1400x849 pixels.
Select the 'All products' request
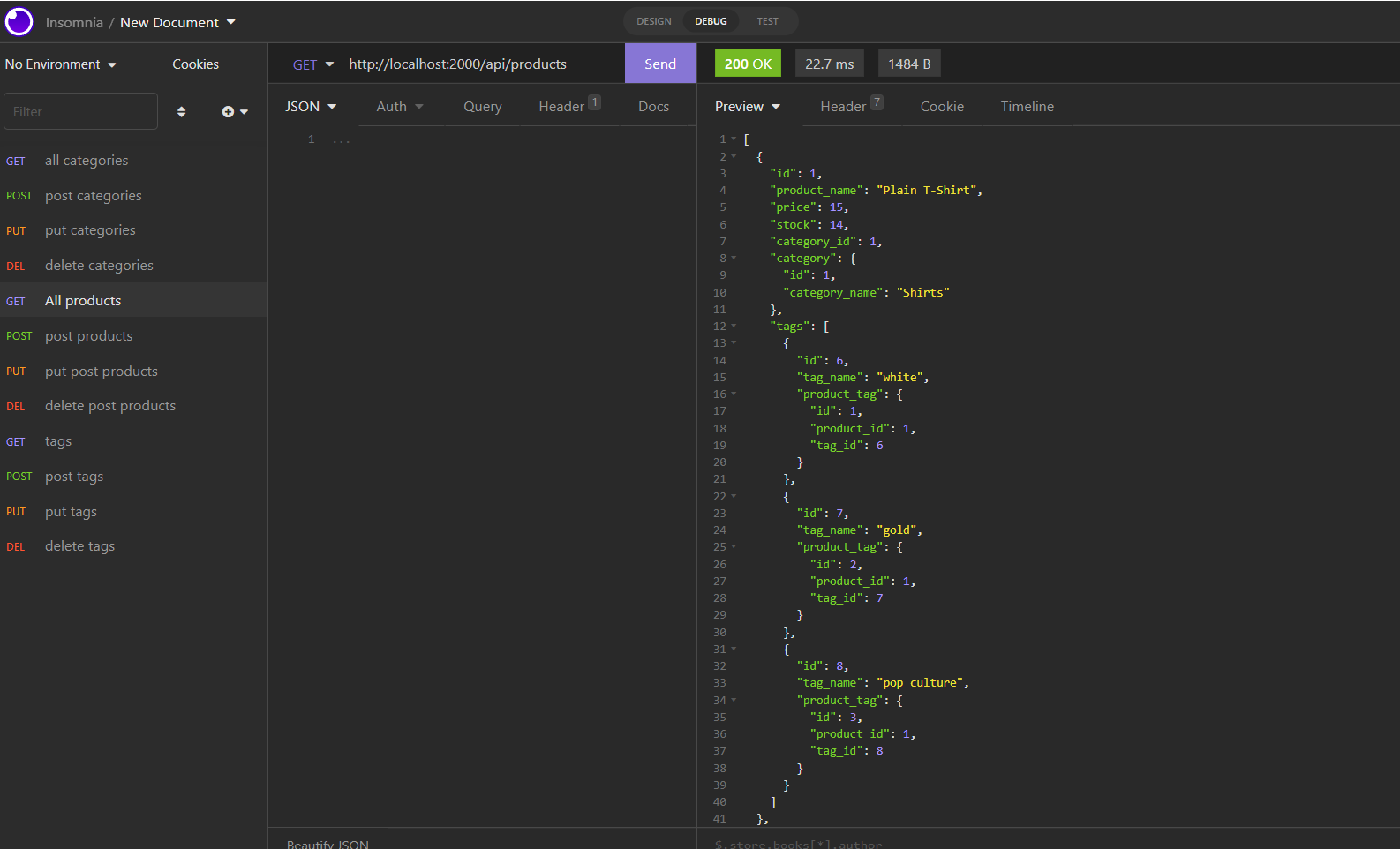tap(133, 300)
